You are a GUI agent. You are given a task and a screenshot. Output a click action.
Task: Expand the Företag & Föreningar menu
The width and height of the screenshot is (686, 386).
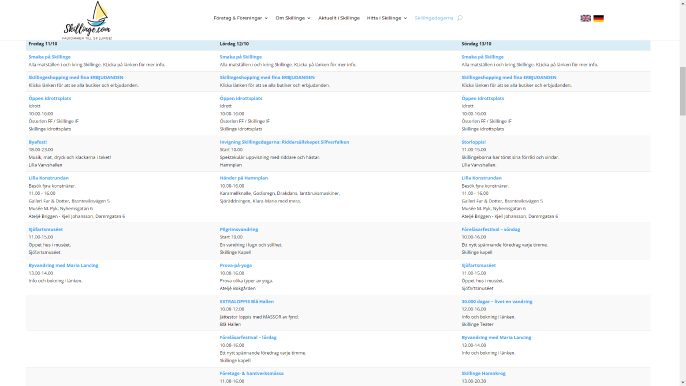241,18
